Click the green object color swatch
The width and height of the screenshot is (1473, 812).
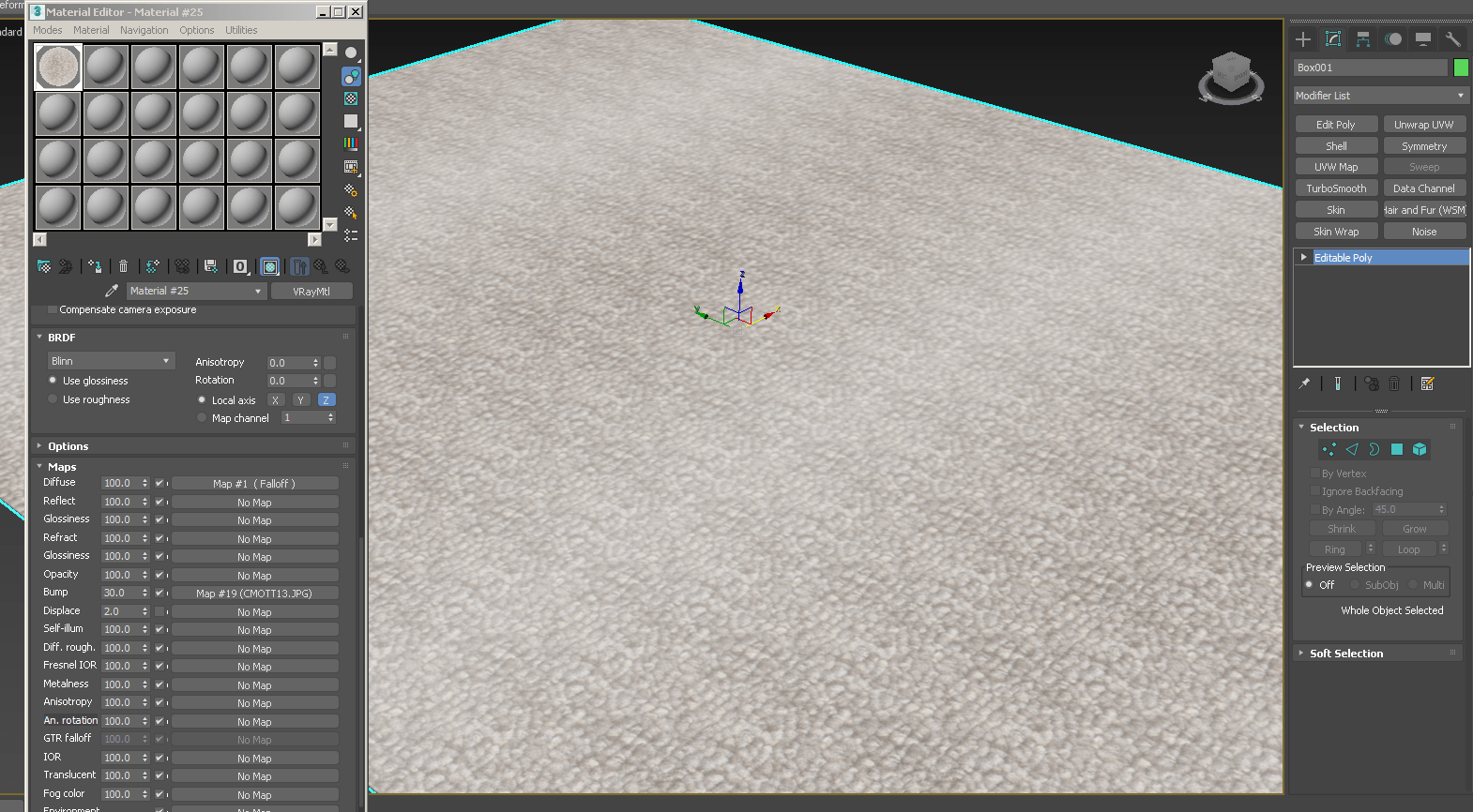click(1461, 68)
